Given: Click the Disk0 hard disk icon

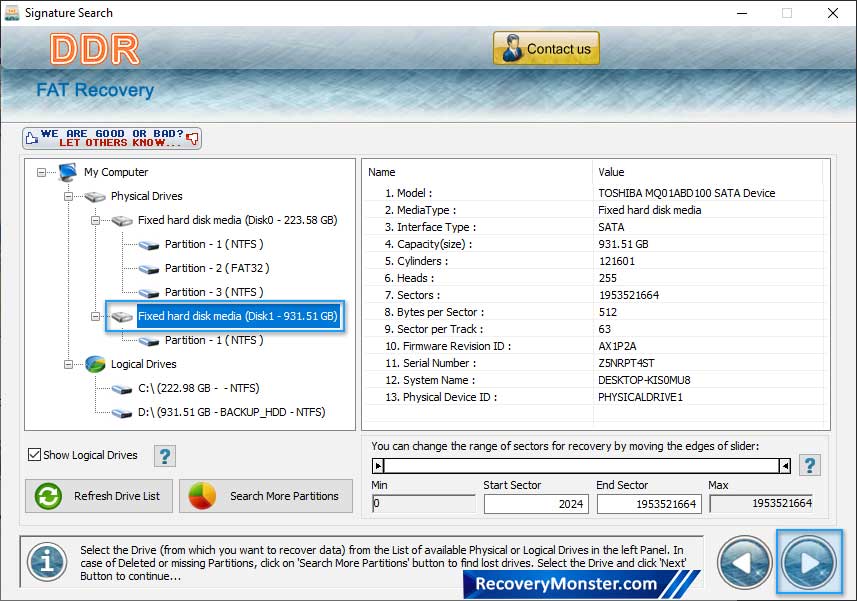Looking at the screenshot, I should click(122, 221).
